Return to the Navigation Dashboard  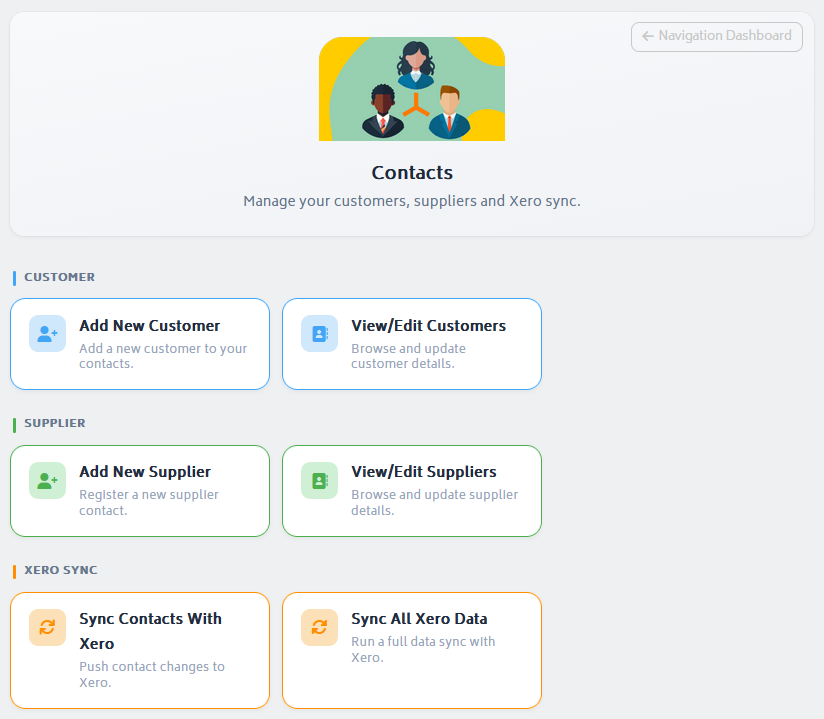coord(716,36)
